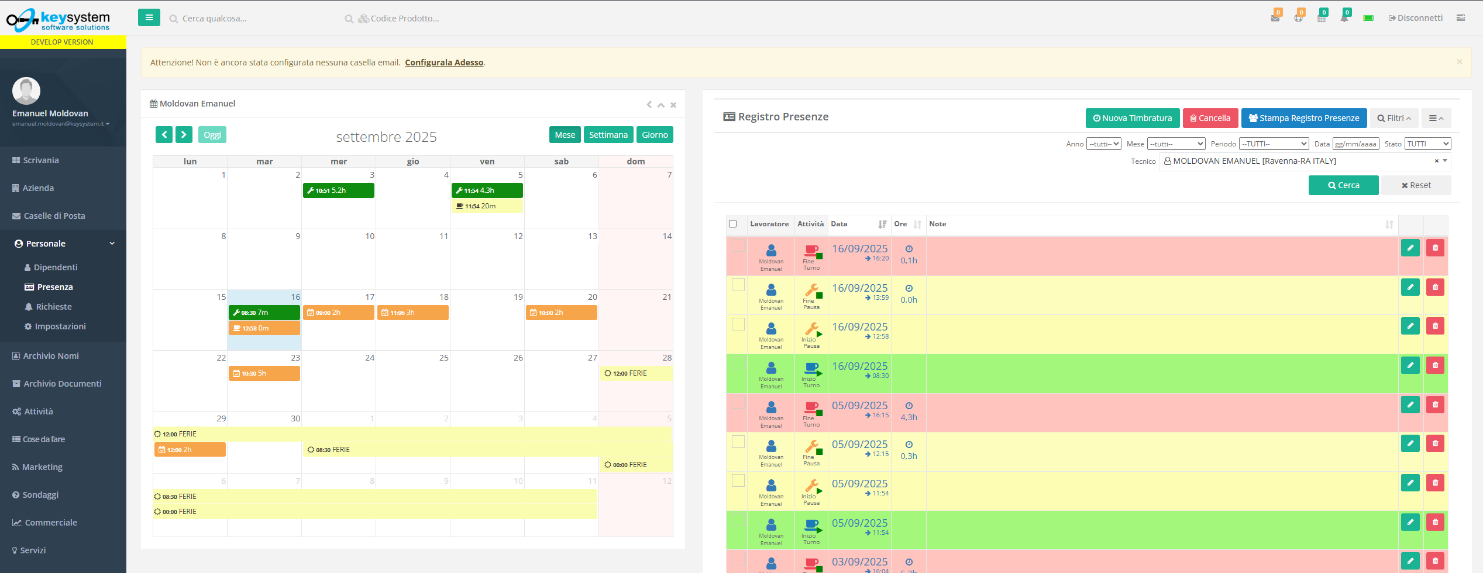The height and width of the screenshot is (573, 1483).
Task: Open Dipendenti in the Personale submenu
Action: pos(55,267)
